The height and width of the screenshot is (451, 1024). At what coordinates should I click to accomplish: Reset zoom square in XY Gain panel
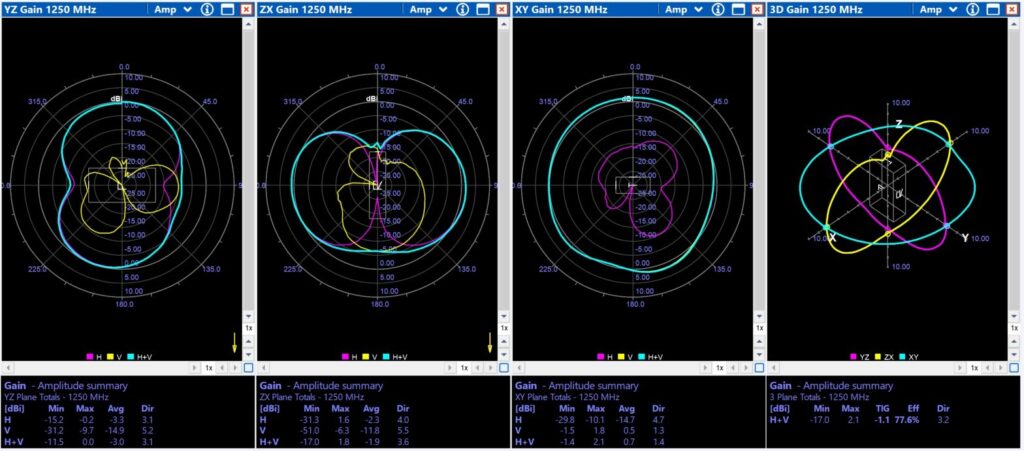(x=758, y=367)
